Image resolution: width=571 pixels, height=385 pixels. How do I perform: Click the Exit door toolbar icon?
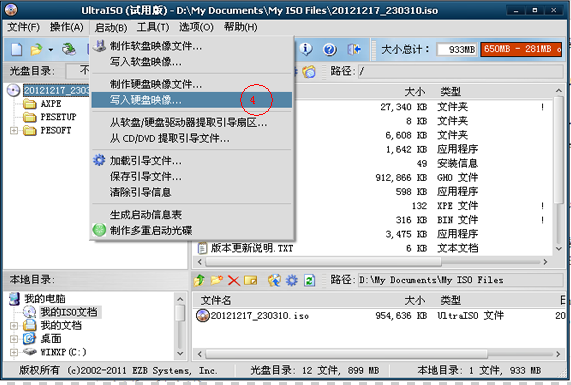(x=354, y=49)
